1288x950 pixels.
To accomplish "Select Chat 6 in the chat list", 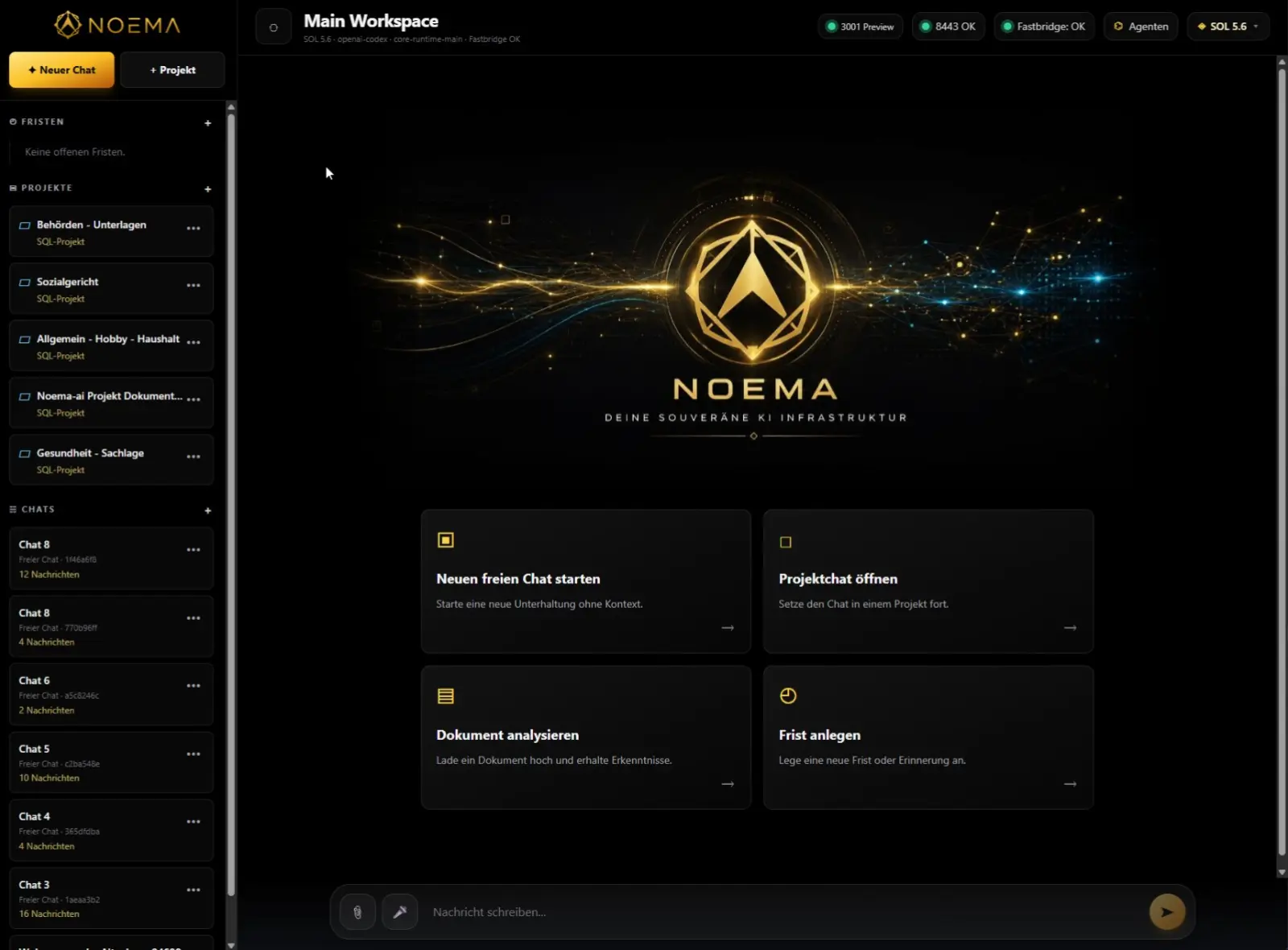I will click(x=111, y=695).
